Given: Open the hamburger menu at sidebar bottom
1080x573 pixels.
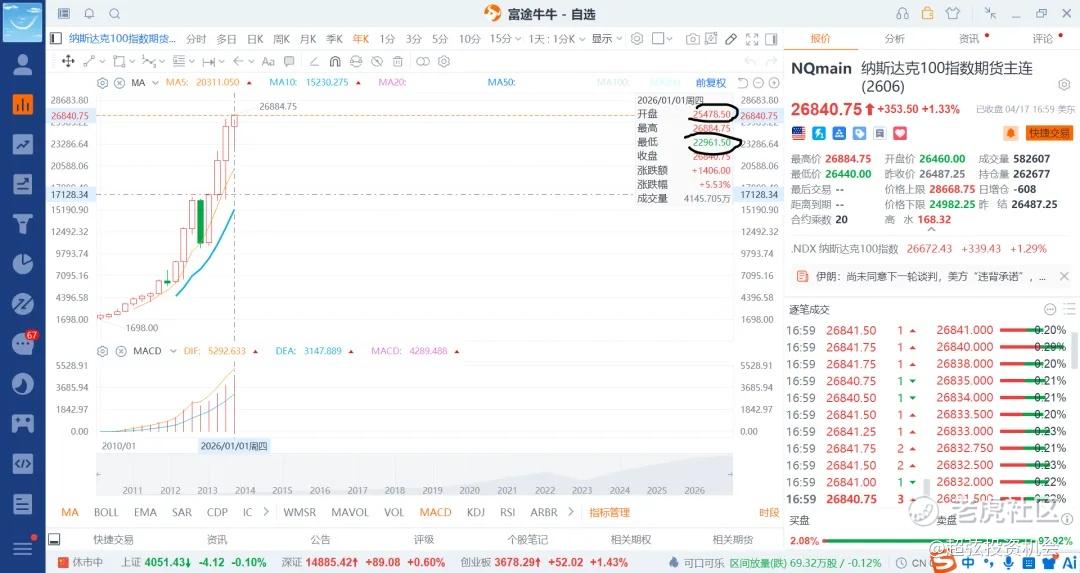Looking at the screenshot, I should click(23, 548).
